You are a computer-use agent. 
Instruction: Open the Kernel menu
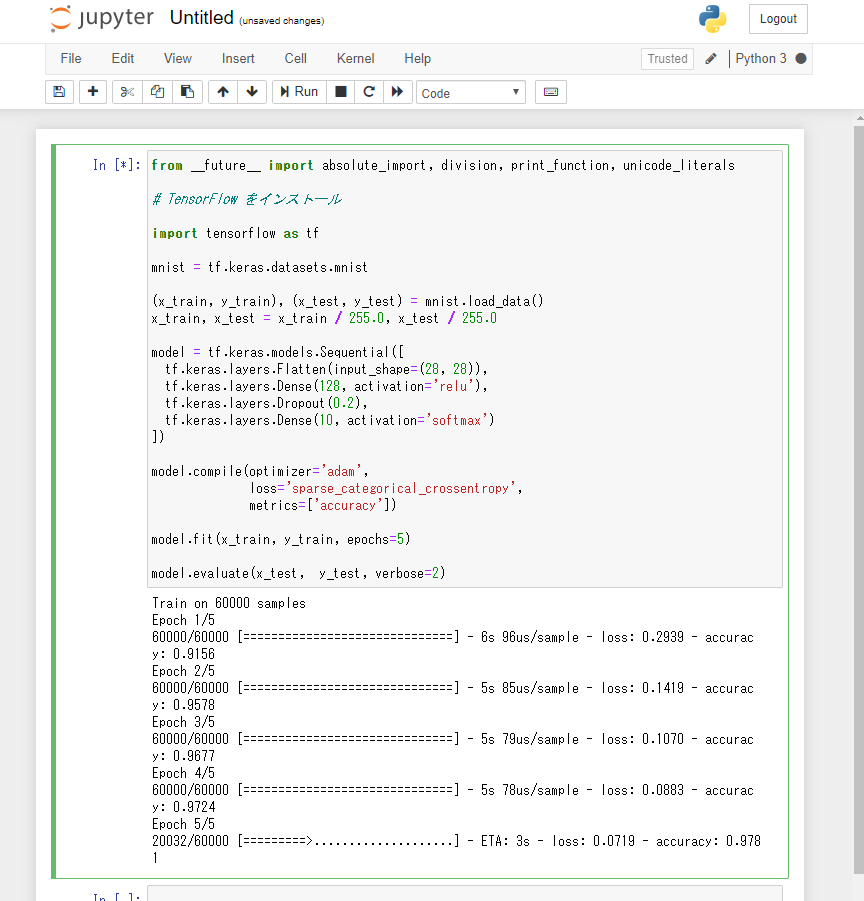(355, 58)
